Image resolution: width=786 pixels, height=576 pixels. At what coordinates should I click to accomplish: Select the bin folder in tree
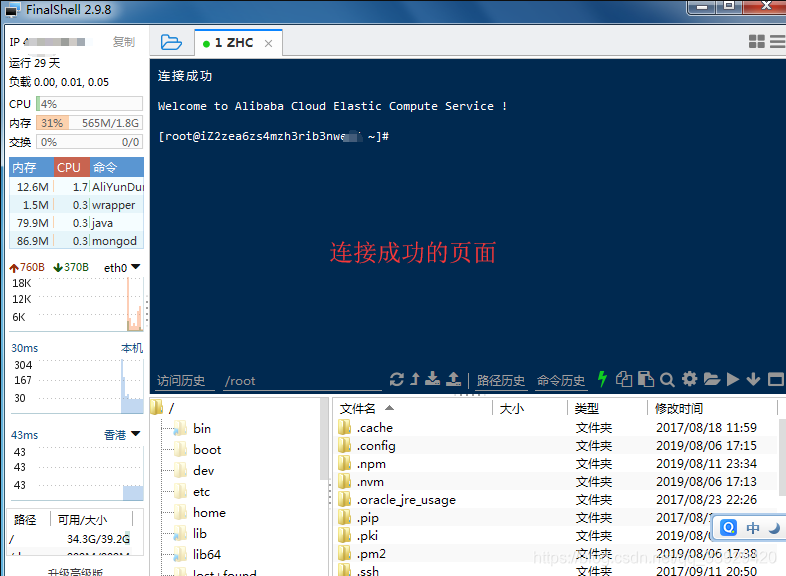point(192,429)
